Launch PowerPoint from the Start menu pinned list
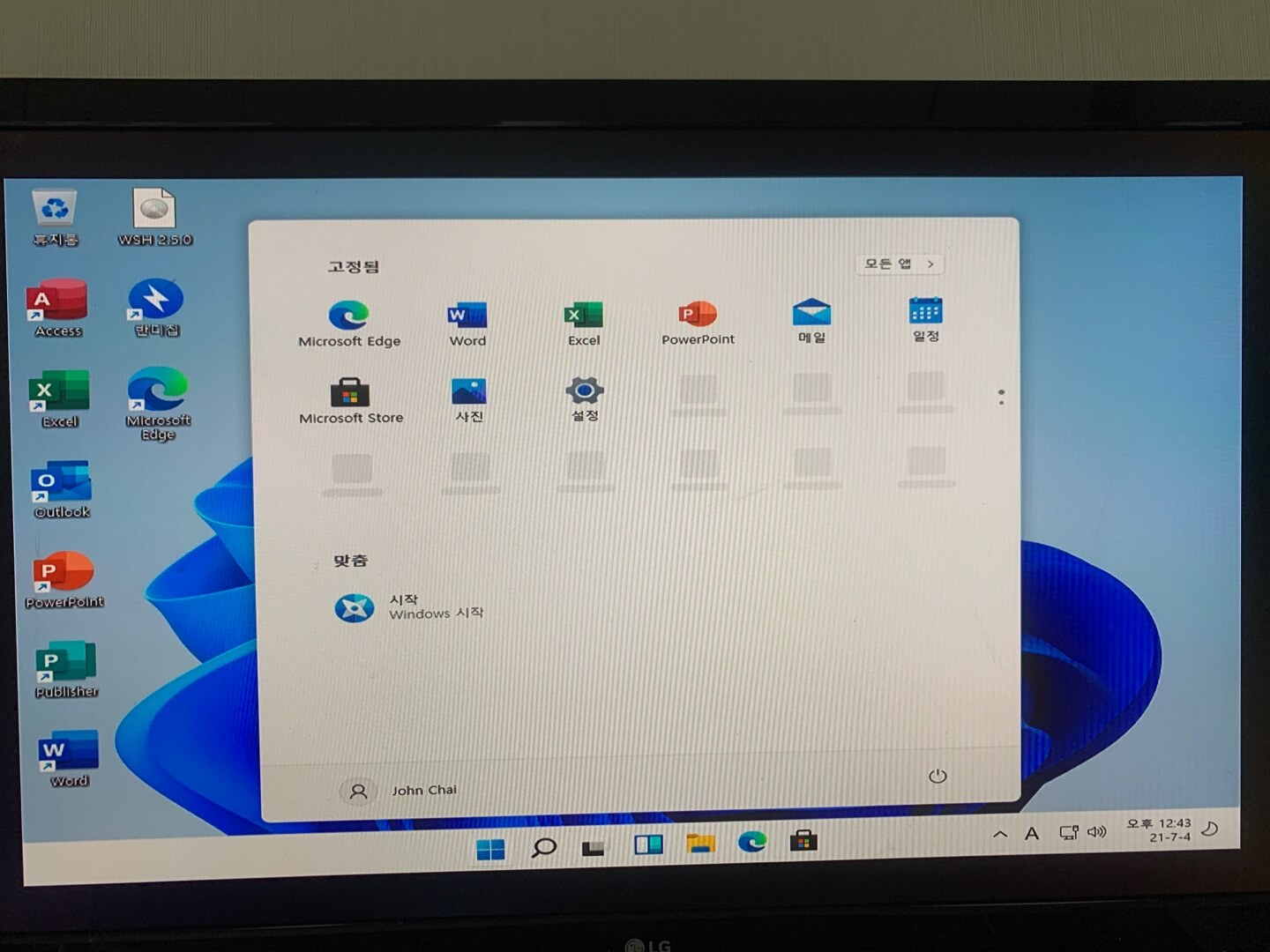Screen dimensions: 1270x952 (x=698, y=323)
